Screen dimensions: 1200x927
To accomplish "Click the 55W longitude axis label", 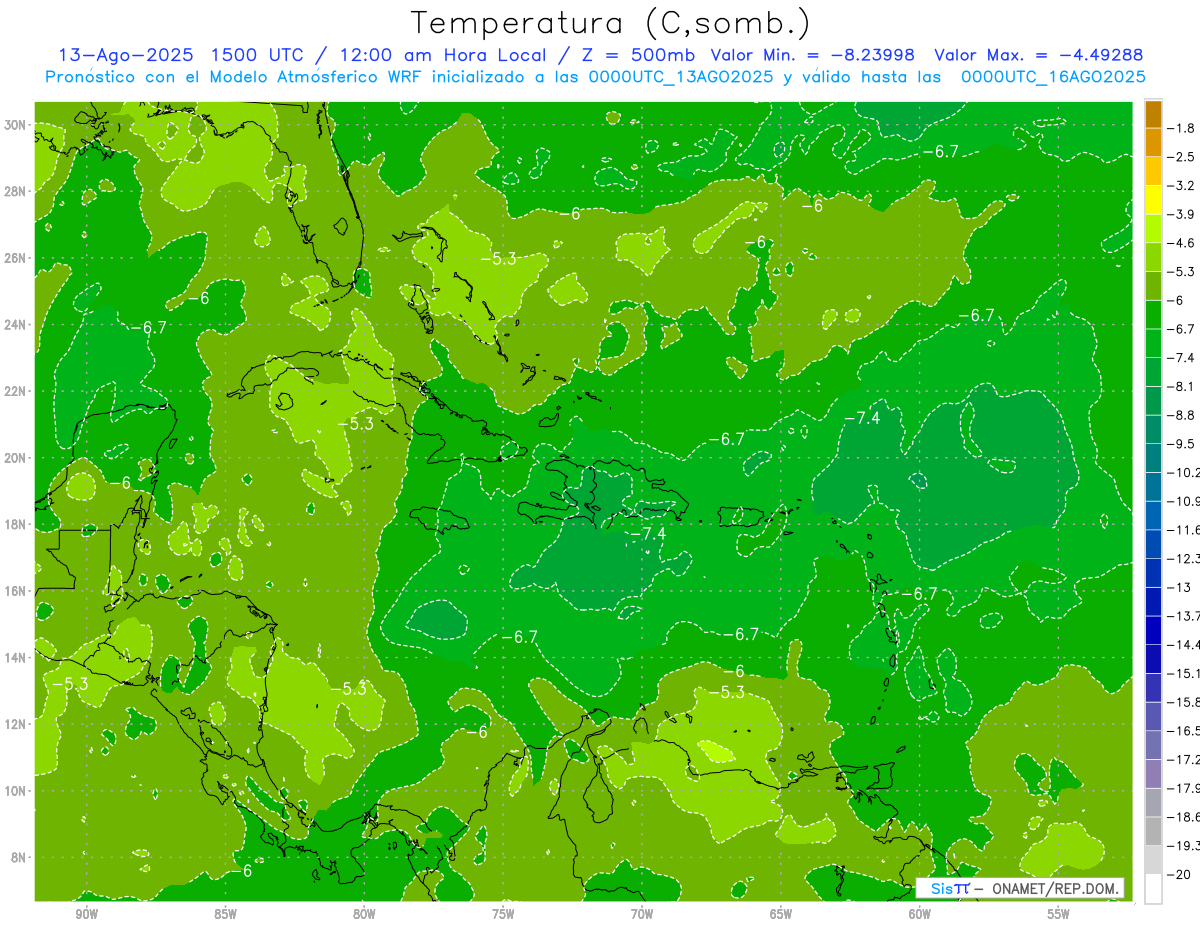I will (x=1058, y=914).
